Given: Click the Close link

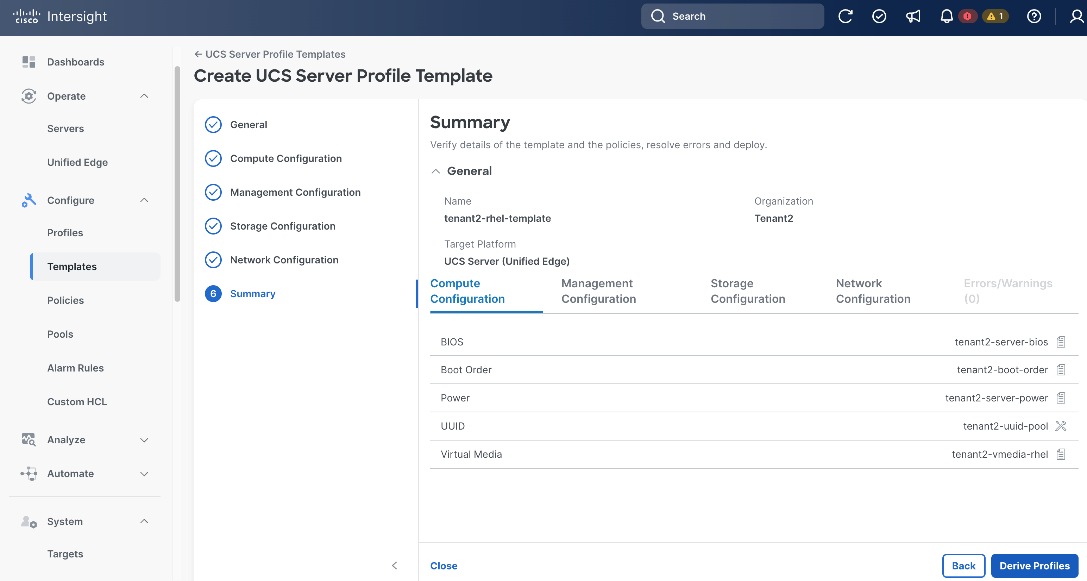Looking at the screenshot, I should coord(444,566).
